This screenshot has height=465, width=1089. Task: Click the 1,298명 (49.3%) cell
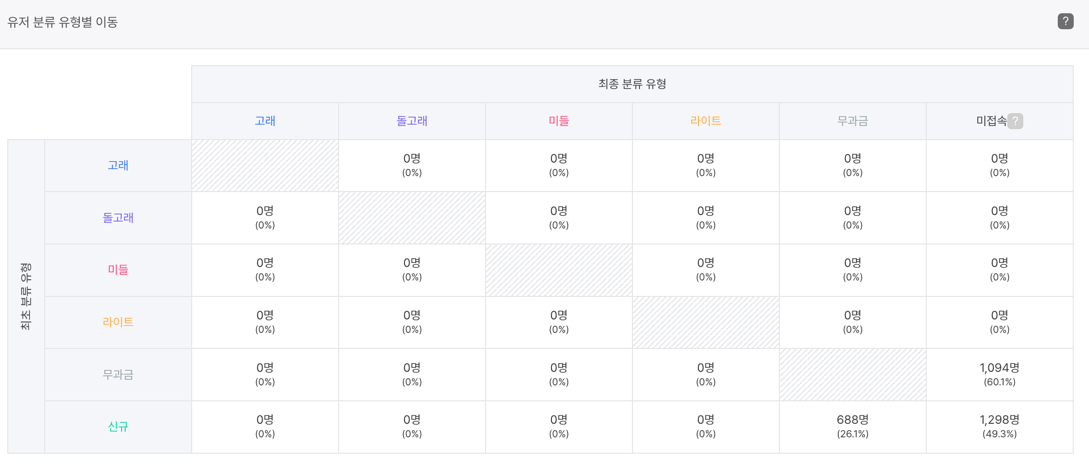pos(999,426)
